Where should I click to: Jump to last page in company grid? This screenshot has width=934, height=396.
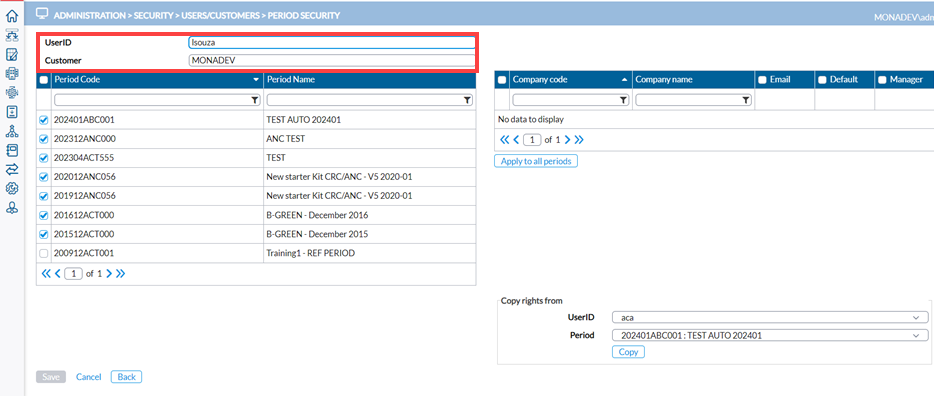point(579,140)
